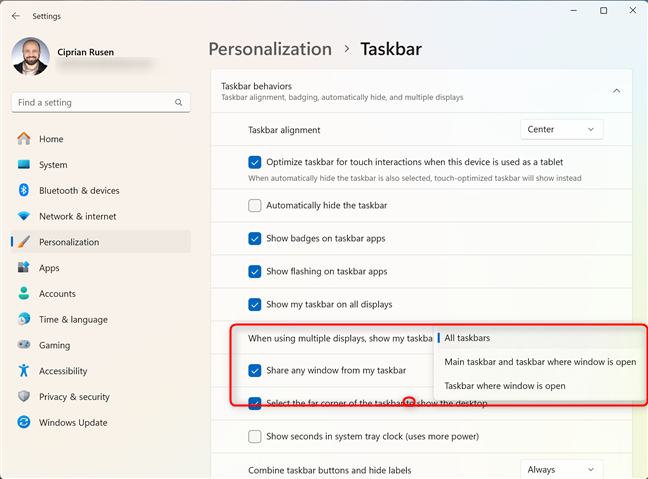Uncheck Show badges on taskbar apps

[255, 238]
